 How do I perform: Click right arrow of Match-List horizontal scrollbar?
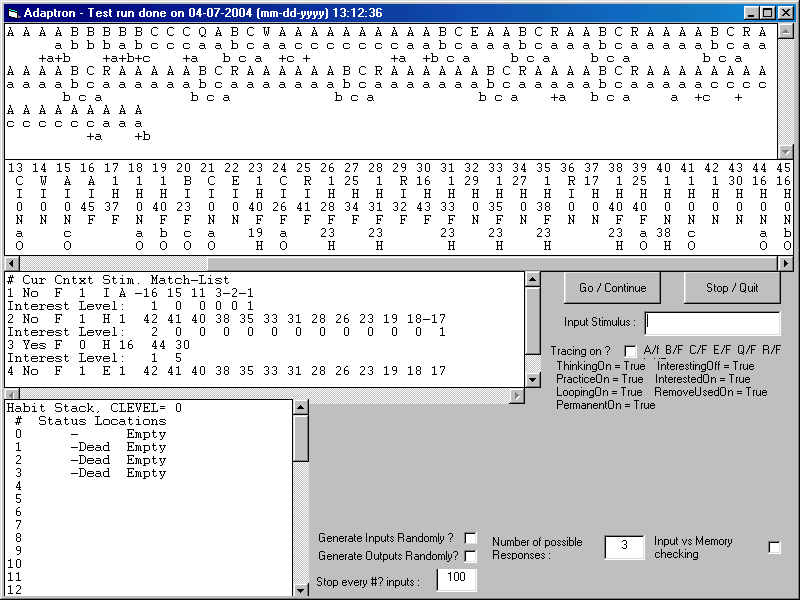pos(517,395)
